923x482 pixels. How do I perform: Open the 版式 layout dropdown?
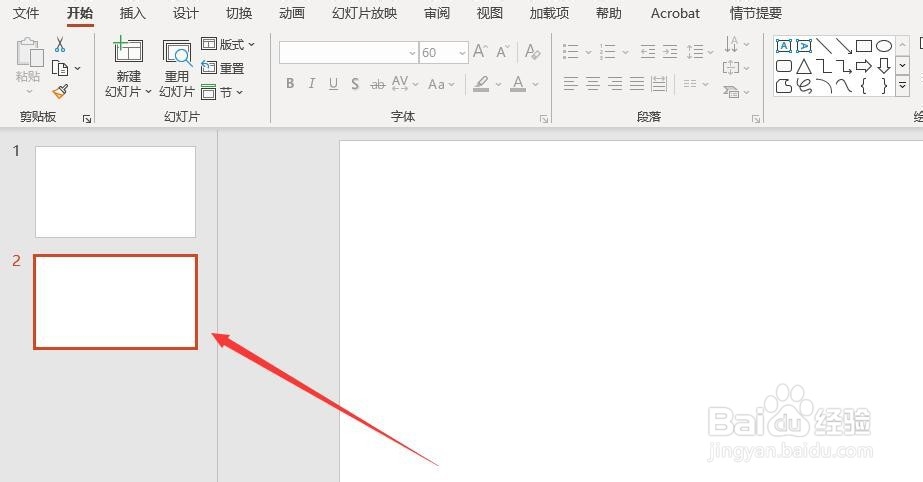tap(228, 44)
